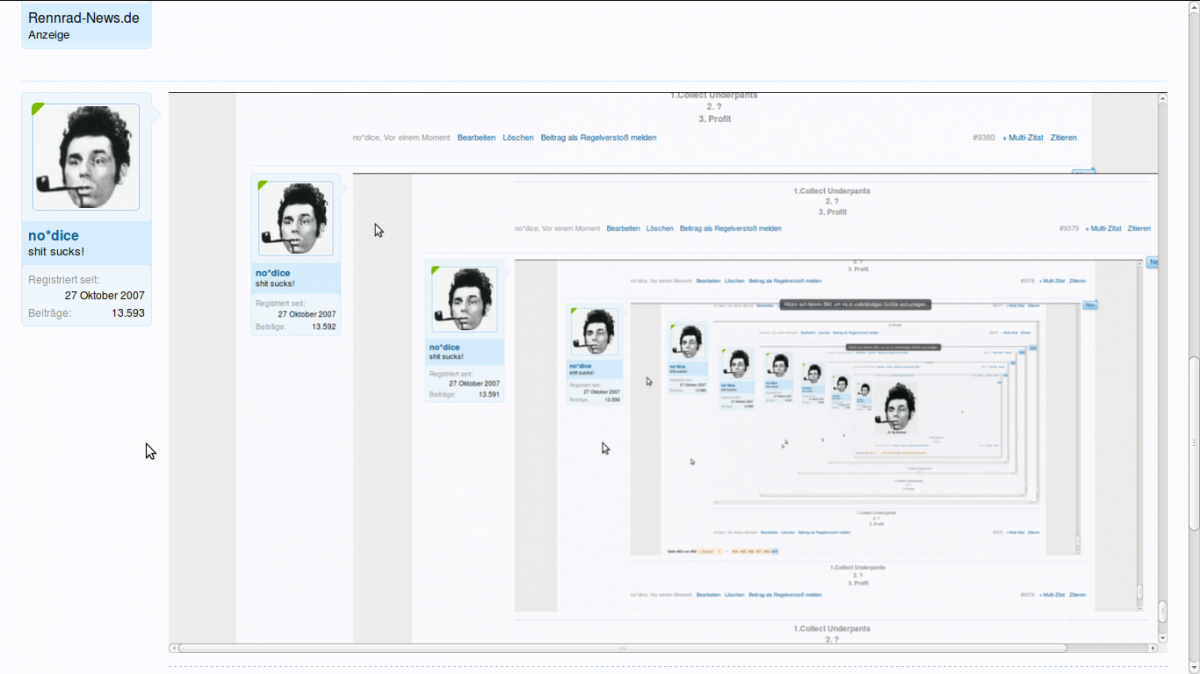This screenshot has width=1200, height=674.
Task: Click Bearbeiten in the #9380 post row
Action: pos(476,138)
